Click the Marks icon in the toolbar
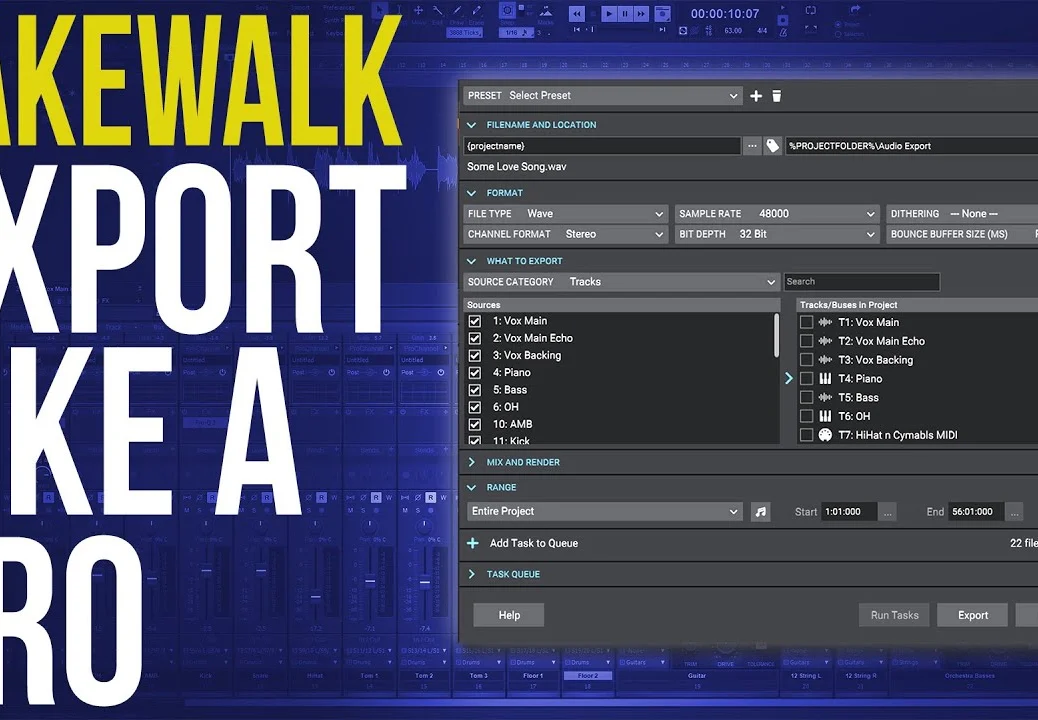1038x720 pixels. tap(546, 11)
